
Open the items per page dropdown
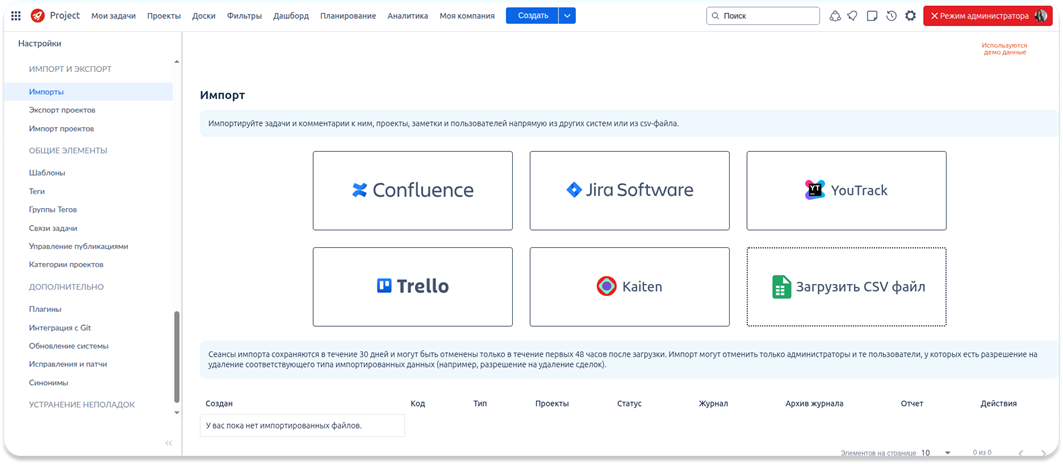coord(936,452)
